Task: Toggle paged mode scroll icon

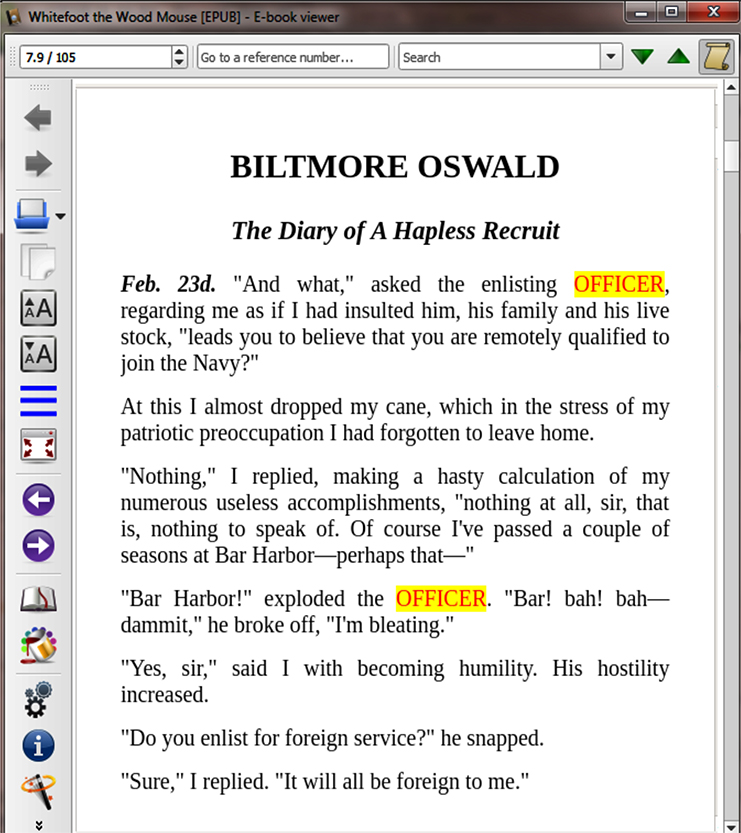Action: [715, 57]
